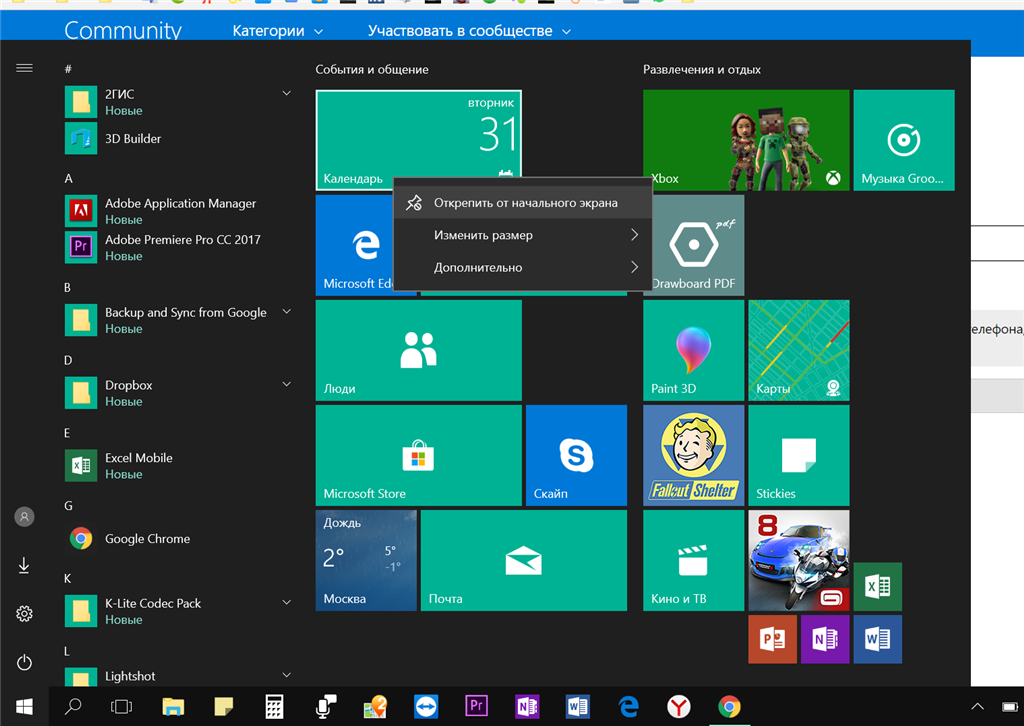The height and width of the screenshot is (726, 1024).
Task: Expand the Backup and Sync from Google folder
Action: 286,311
